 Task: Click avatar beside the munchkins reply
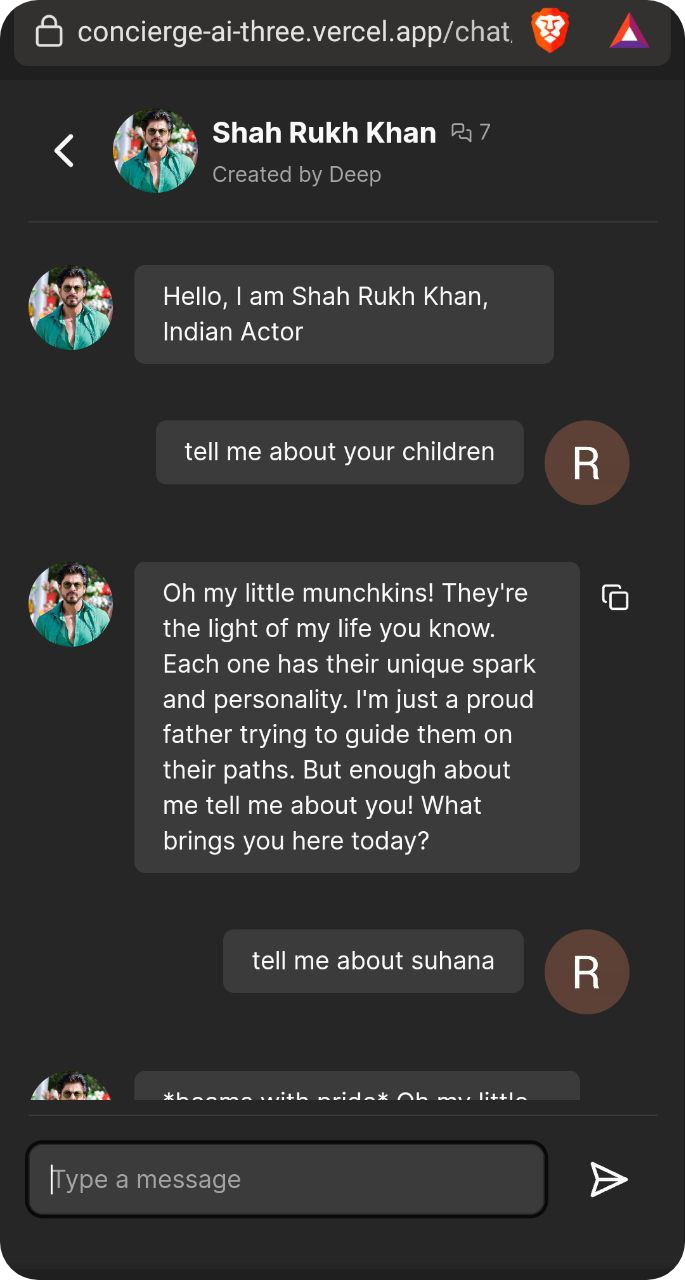(71, 604)
